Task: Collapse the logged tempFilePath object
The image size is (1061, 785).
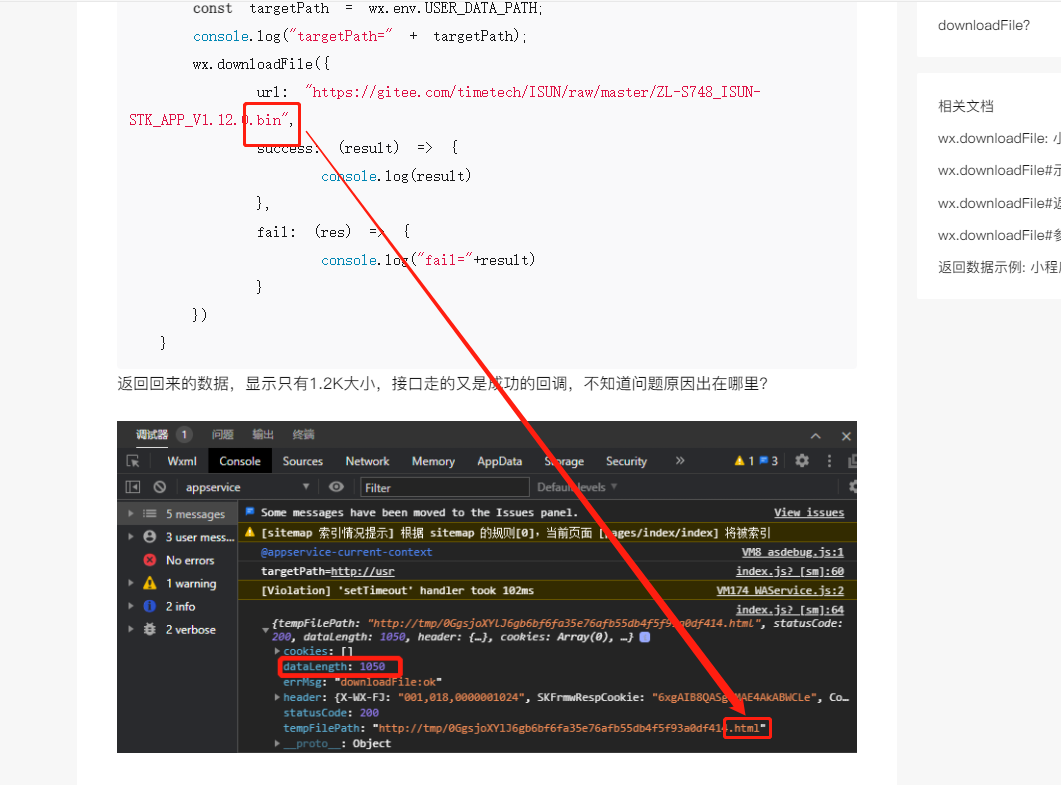Action: tap(265, 629)
